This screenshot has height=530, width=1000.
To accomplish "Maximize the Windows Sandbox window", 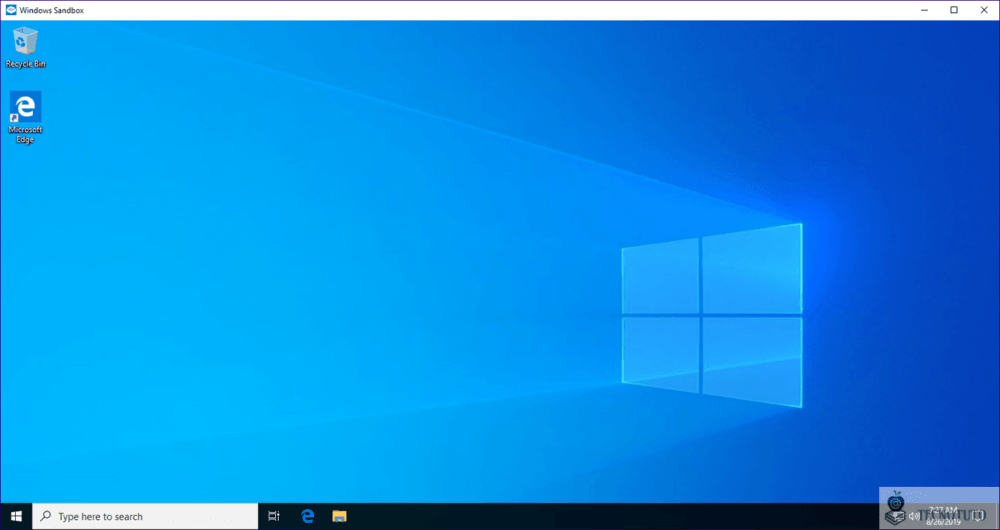I will click(x=954, y=10).
